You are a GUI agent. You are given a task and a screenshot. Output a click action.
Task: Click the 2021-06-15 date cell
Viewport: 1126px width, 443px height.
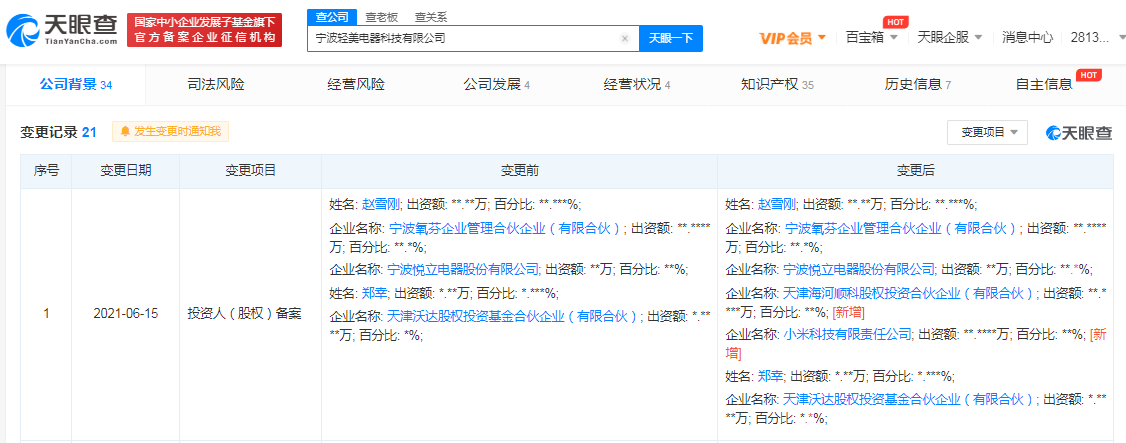pyautogui.click(x=126, y=314)
